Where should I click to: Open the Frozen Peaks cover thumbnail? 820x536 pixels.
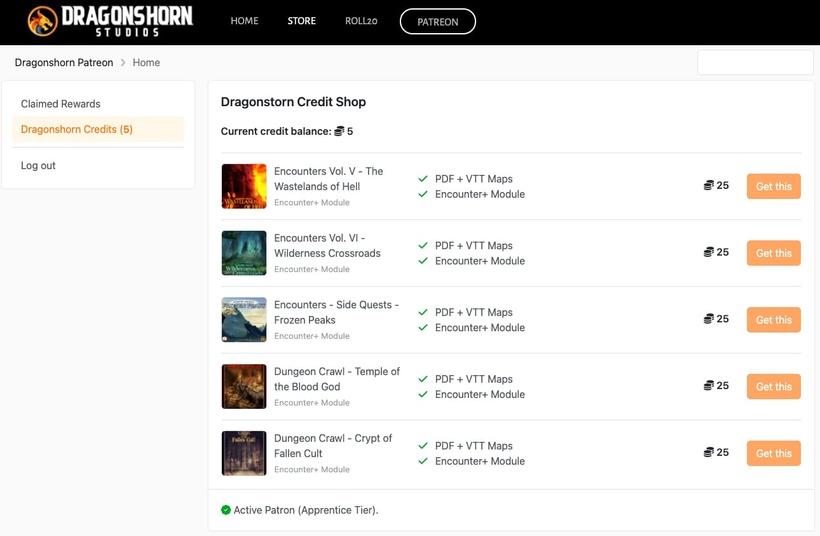(x=244, y=320)
